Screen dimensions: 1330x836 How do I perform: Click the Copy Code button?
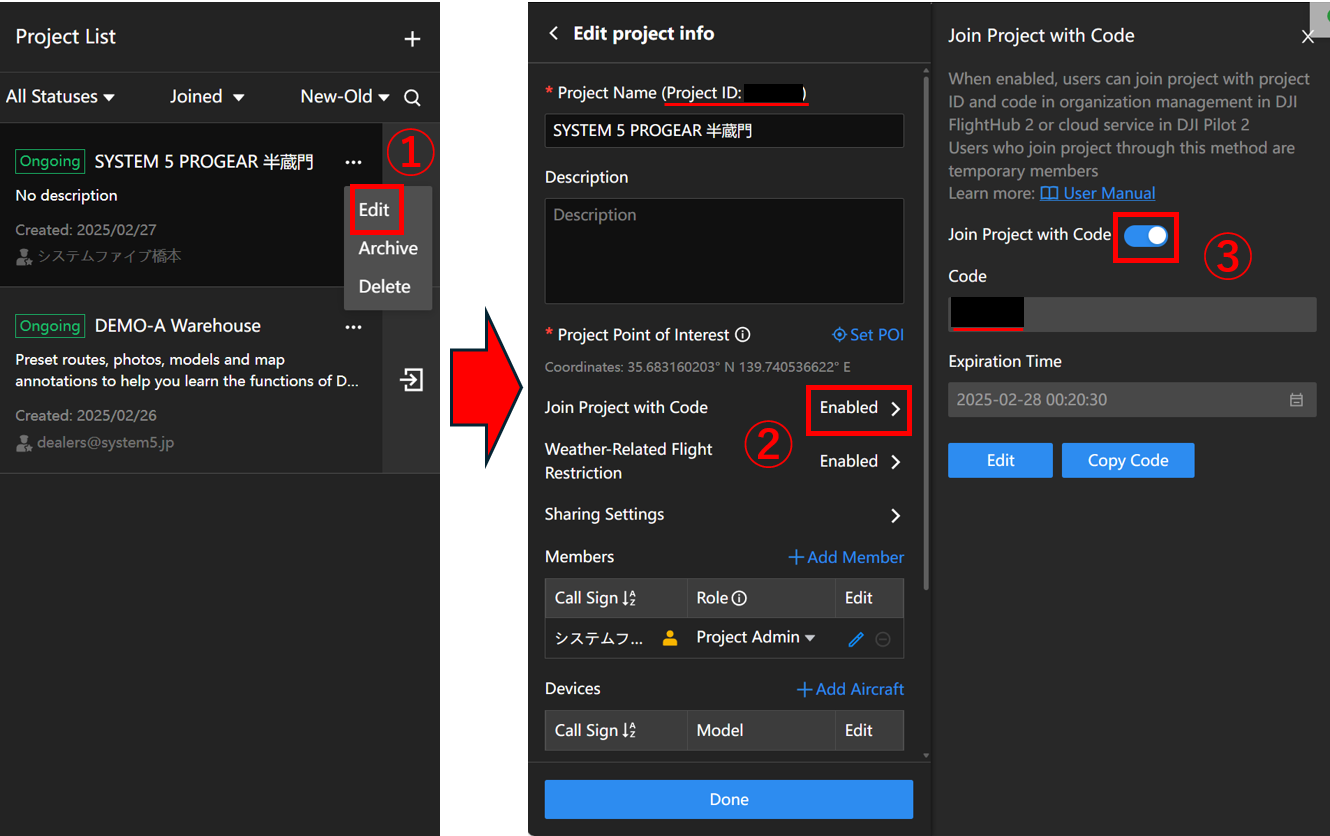click(1128, 460)
